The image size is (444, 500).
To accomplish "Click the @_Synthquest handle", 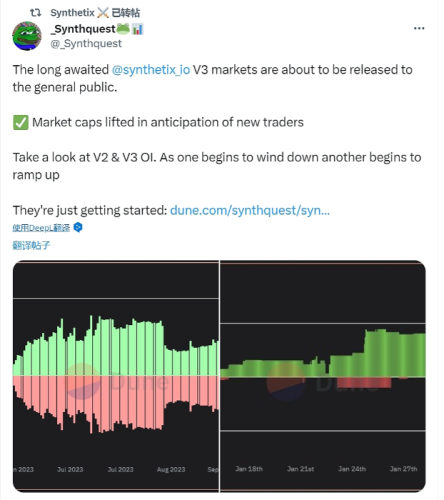I will click(86, 43).
